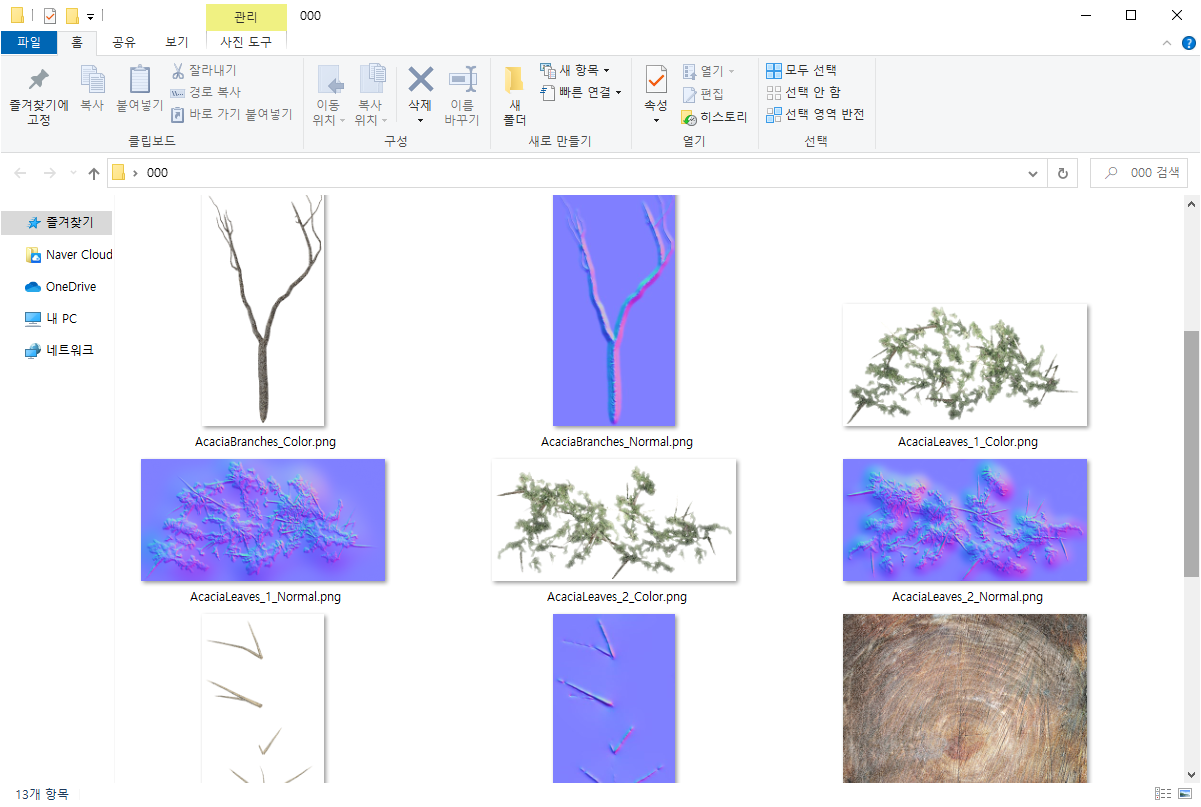Click the 속성 (Properties) checkmark icon

656,79
